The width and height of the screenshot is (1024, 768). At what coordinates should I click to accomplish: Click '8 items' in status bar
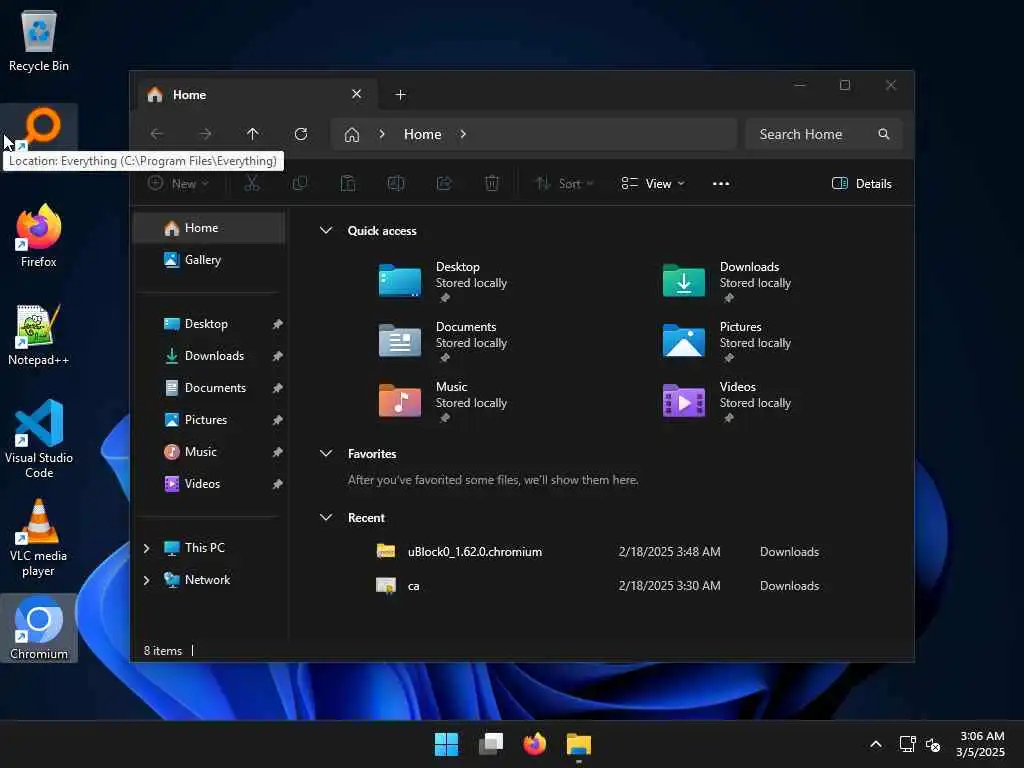[163, 651]
